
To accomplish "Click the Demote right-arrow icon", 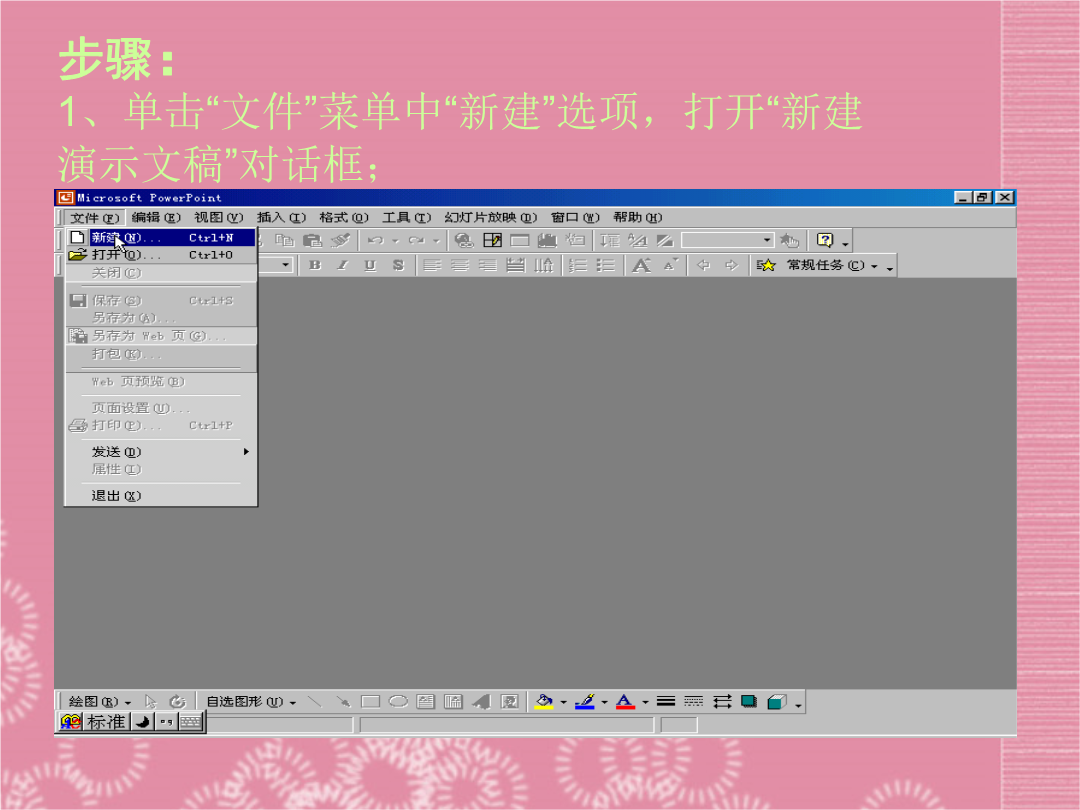I will pyautogui.click(x=731, y=265).
